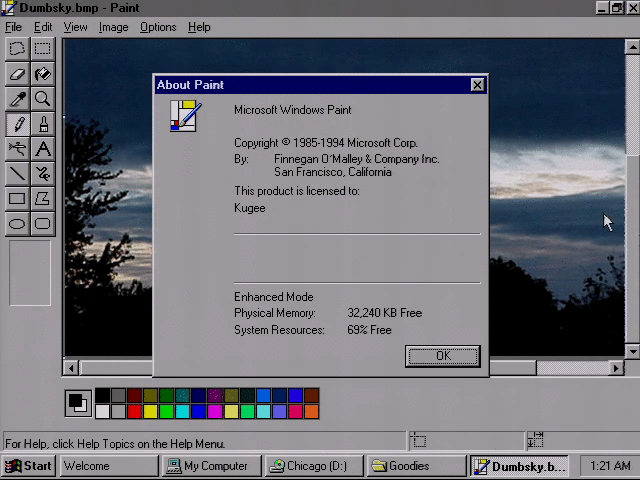
Task: Click the status bar help message
Action: [115, 444]
